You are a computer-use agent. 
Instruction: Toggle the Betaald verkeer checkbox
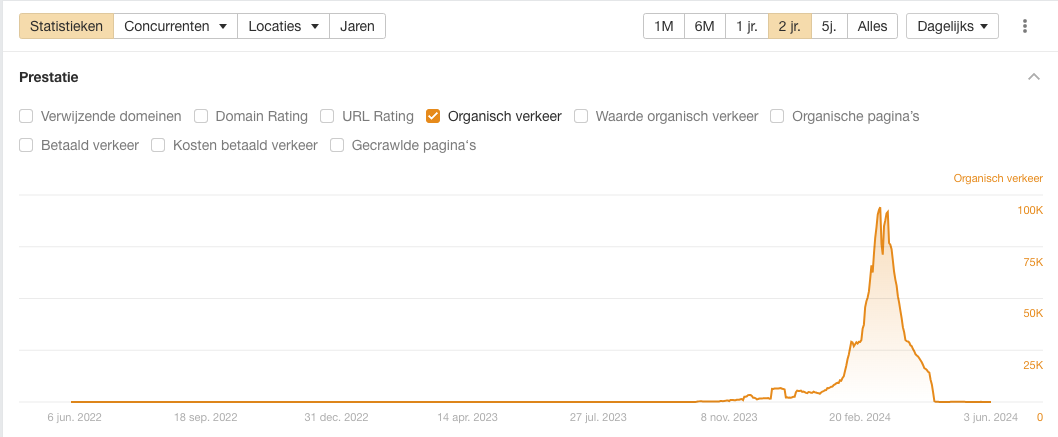[x=26, y=145]
